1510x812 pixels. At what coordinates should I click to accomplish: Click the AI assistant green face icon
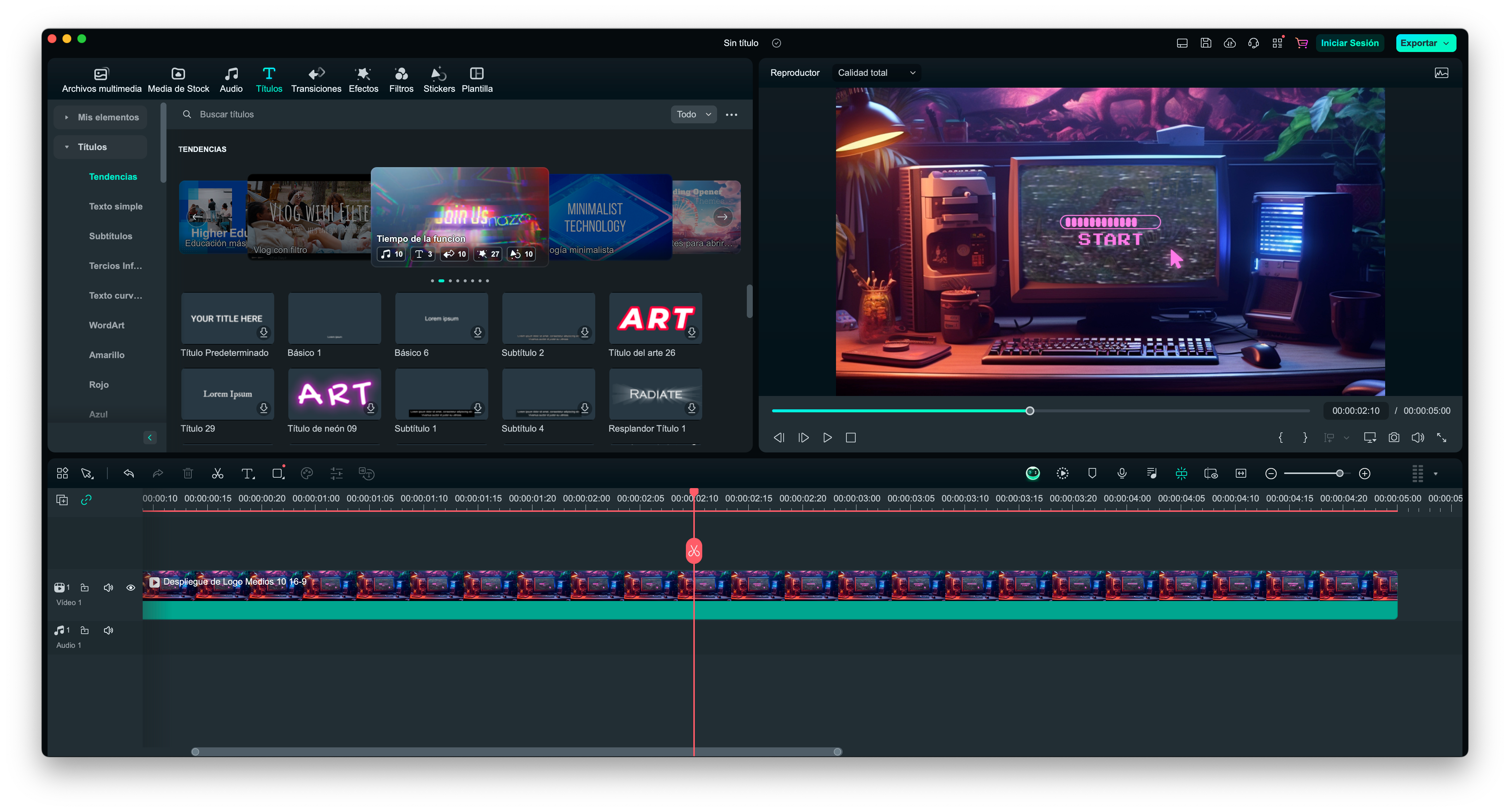(x=1032, y=473)
